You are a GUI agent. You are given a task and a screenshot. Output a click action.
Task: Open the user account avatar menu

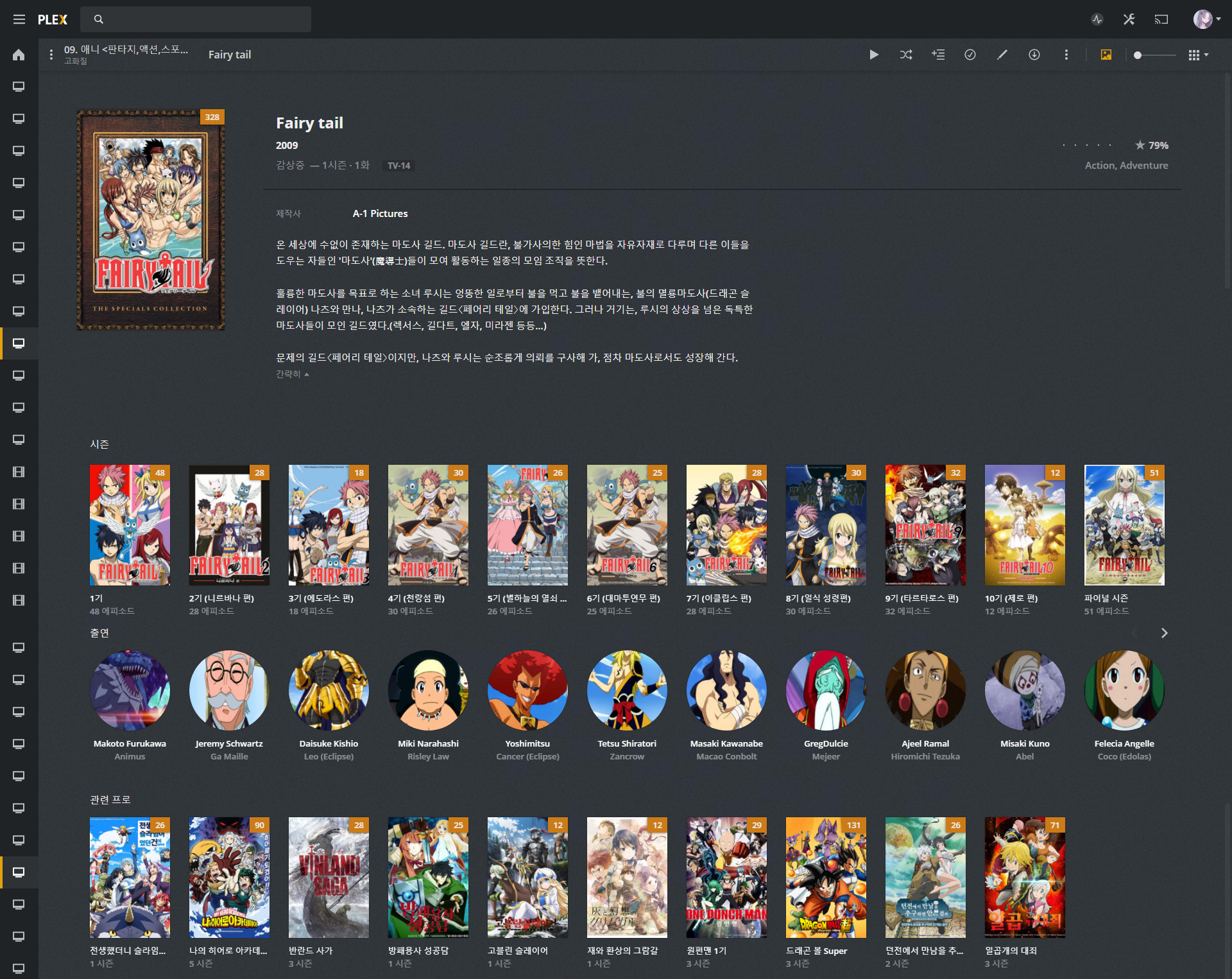pos(1206,19)
